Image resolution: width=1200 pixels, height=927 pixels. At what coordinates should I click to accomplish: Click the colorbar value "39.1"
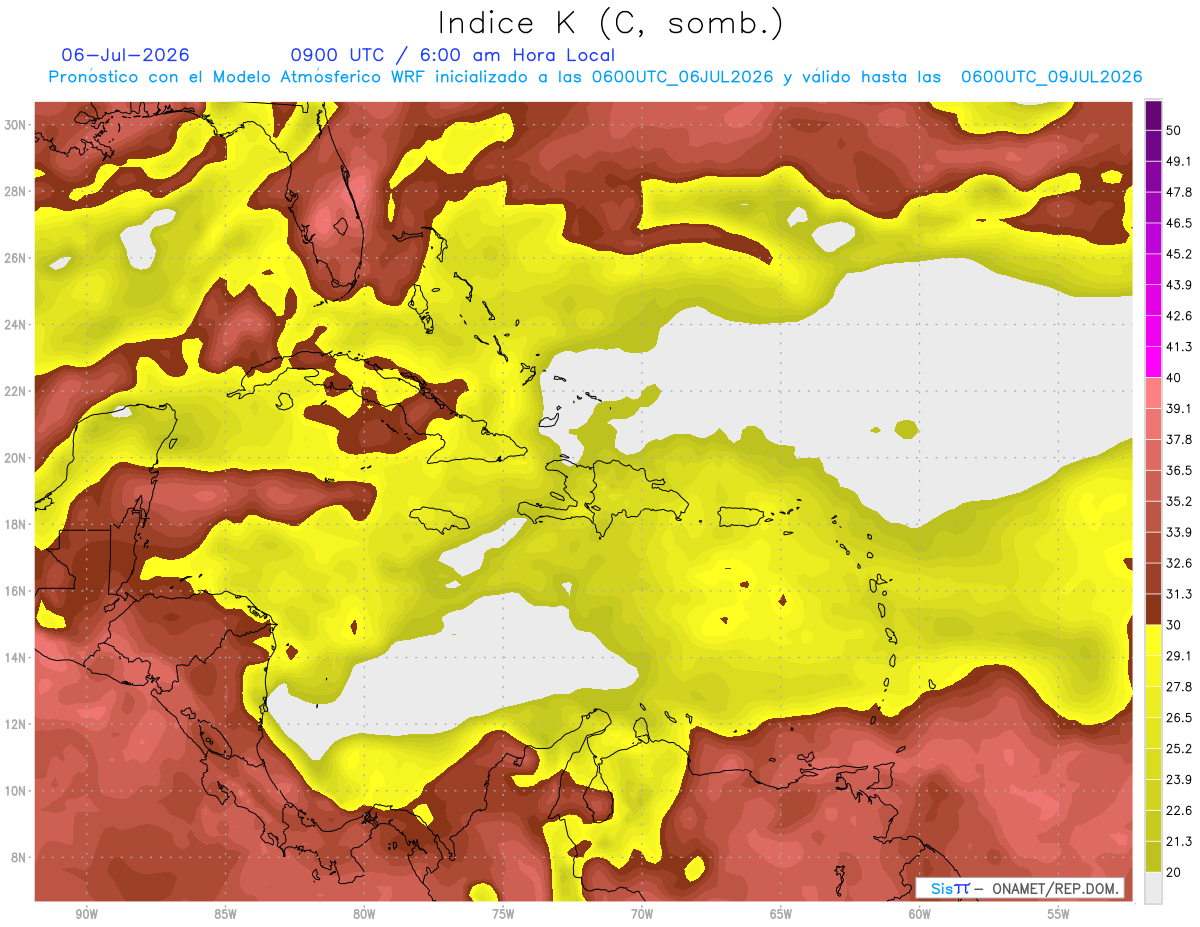(1179, 409)
